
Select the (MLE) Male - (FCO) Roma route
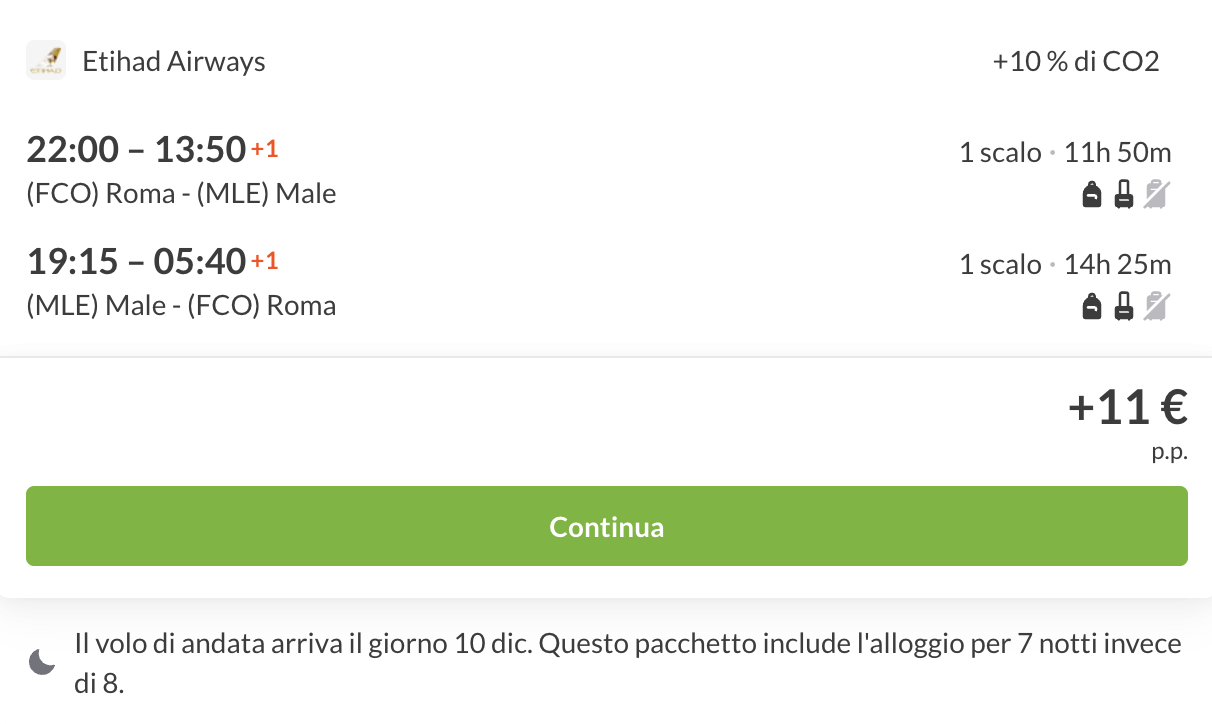[x=181, y=305]
